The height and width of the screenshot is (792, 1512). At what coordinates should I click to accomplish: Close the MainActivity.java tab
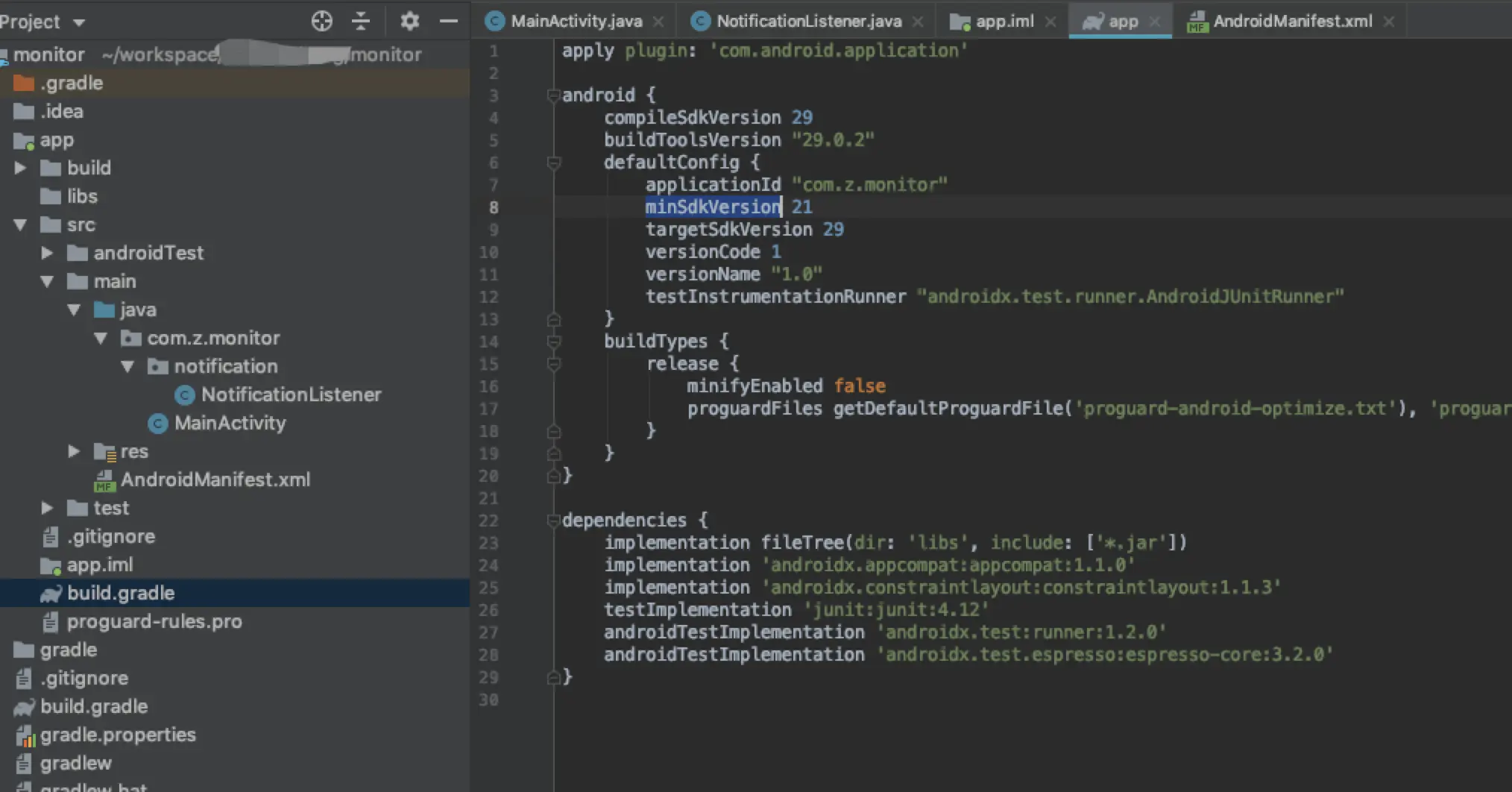point(658,22)
